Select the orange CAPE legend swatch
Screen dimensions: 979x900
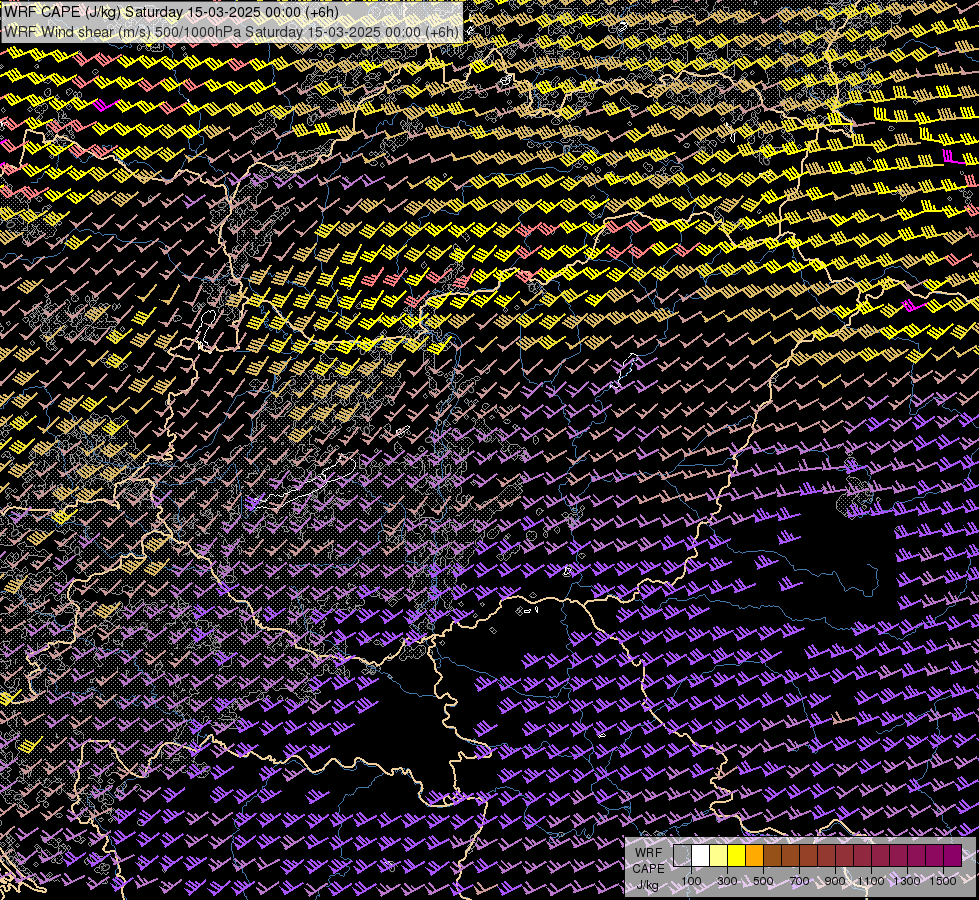[754, 856]
